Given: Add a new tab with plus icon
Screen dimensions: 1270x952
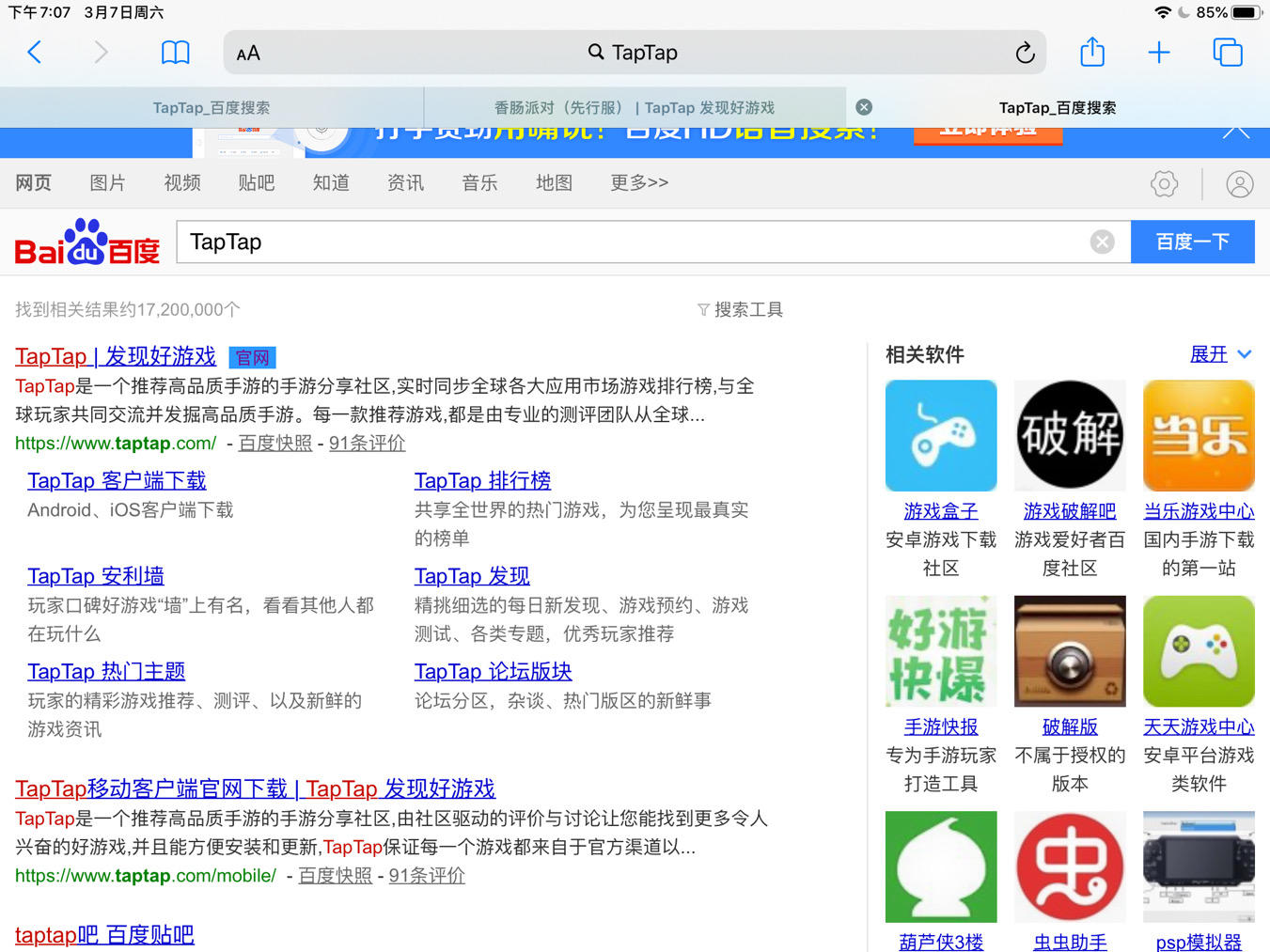Looking at the screenshot, I should 1159,53.
